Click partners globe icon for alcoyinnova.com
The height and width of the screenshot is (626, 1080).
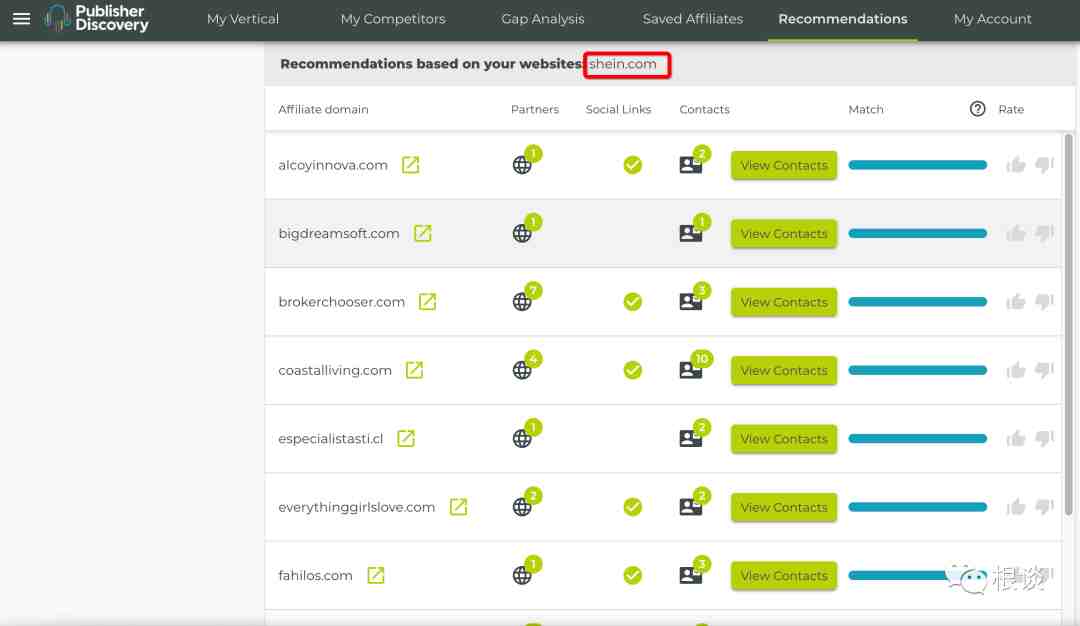(522, 165)
